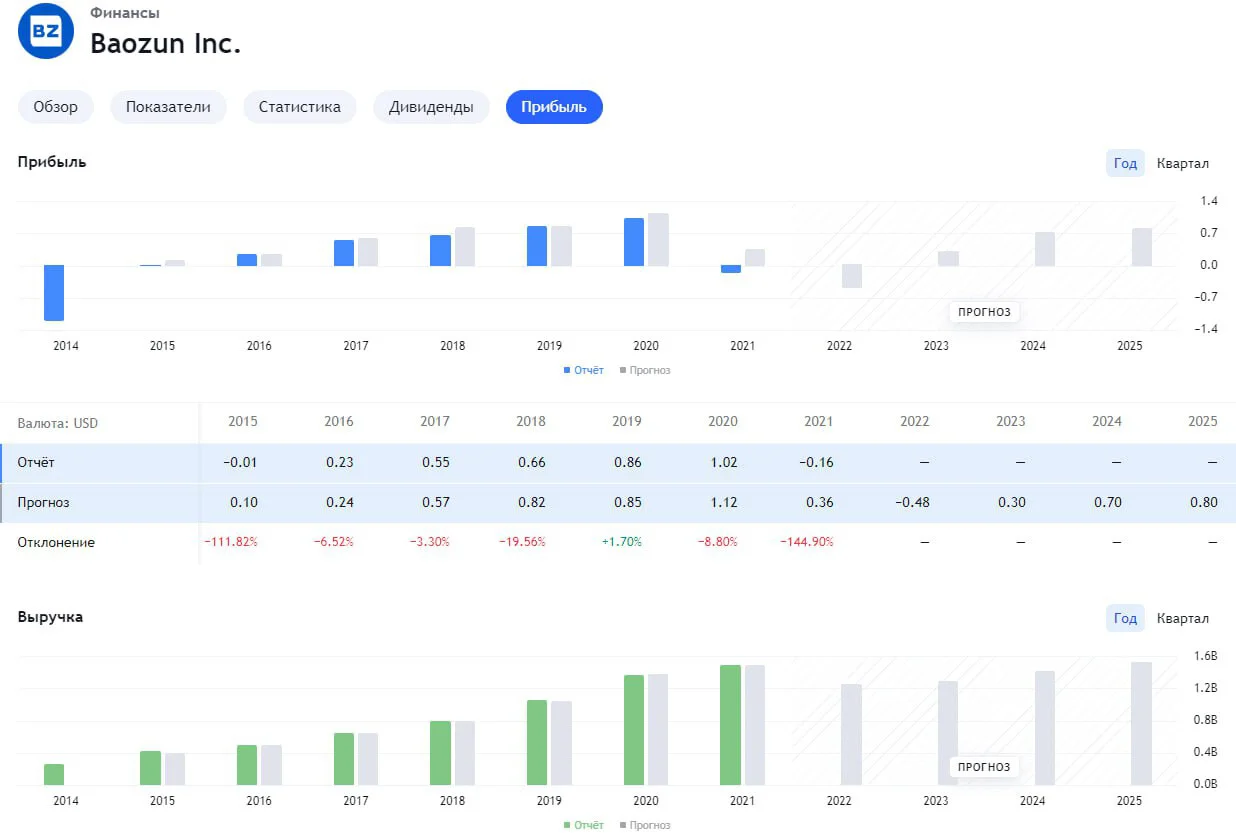Image resolution: width=1236 pixels, height=833 pixels.
Task: Click the −19.56% deviation value
Action: (522, 542)
